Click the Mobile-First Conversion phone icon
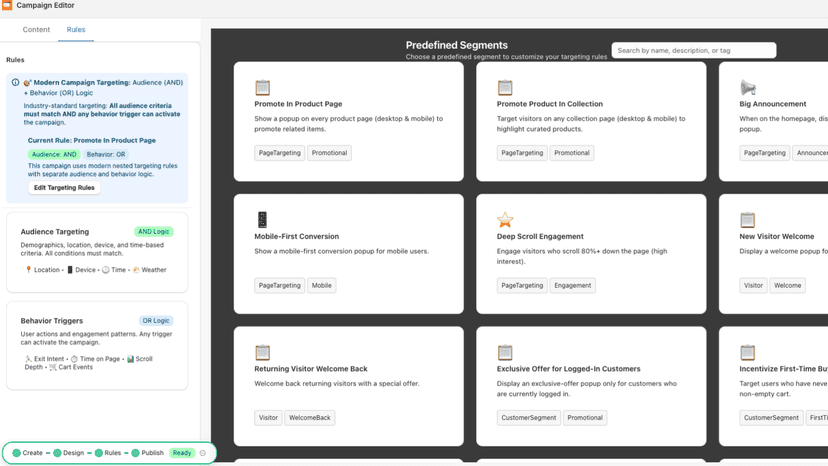This screenshot has width=828, height=466. [x=262, y=219]
